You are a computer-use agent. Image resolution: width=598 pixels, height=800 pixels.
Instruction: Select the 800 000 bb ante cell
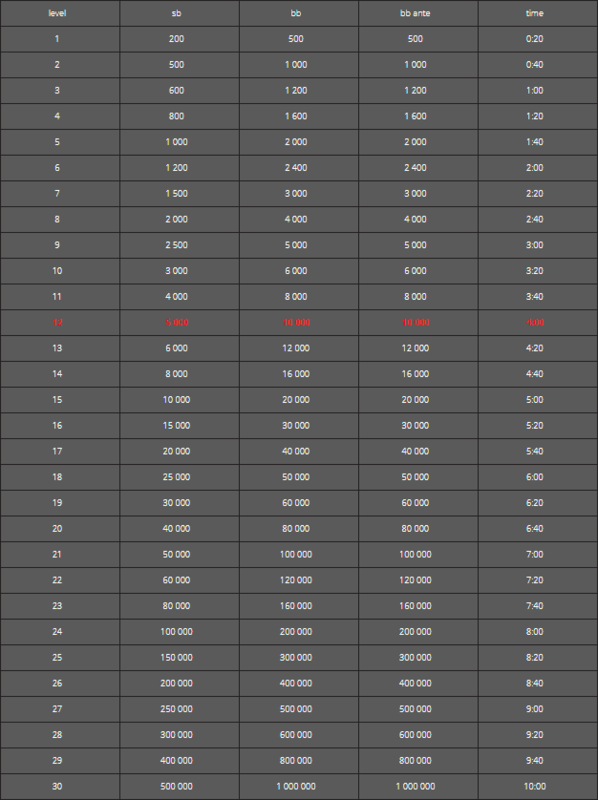click(415, 760)
